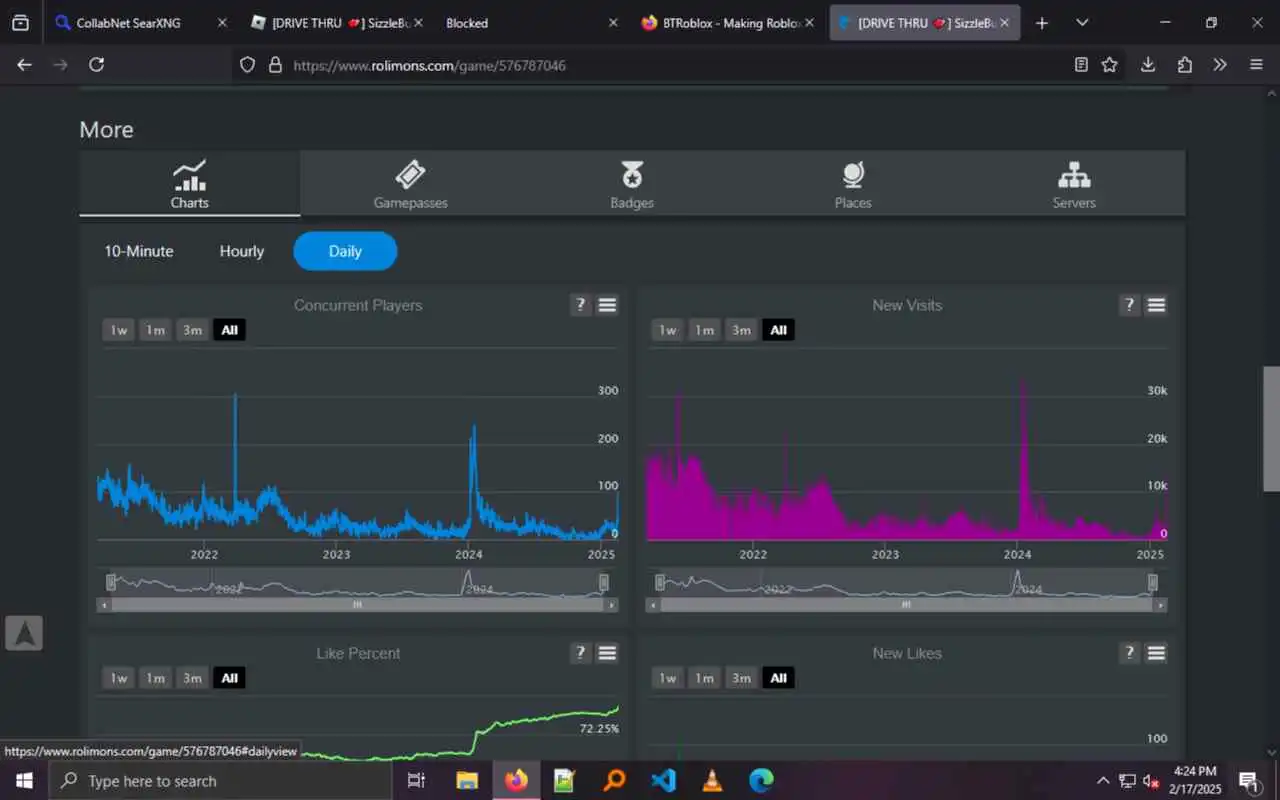Reload the current page
The image size is (1280, 800).
[96, 64]
